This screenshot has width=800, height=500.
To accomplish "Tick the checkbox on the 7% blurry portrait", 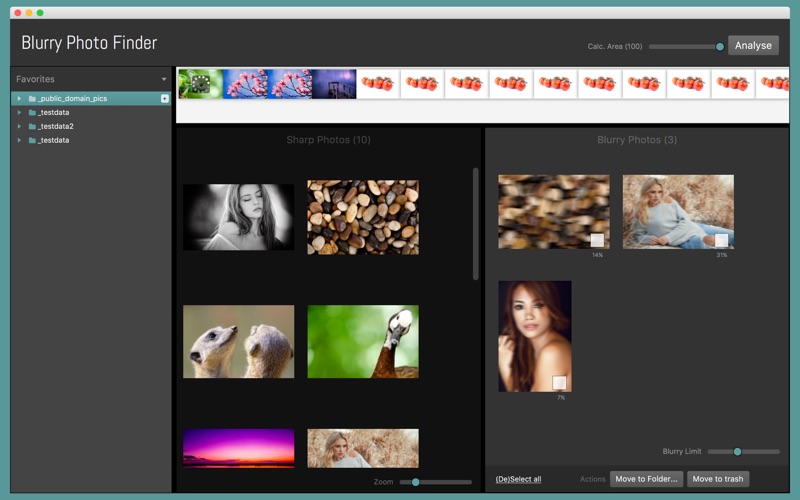I will pyautogui.click(x=559, y=382).
